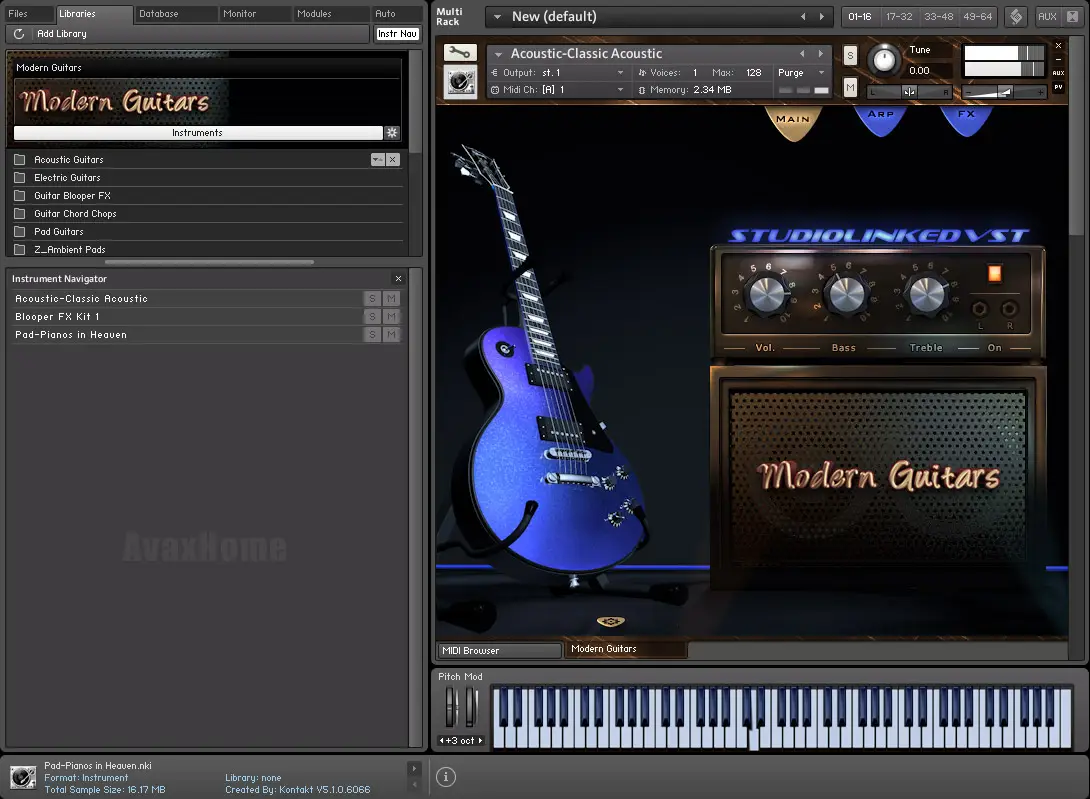Solo Acoustic-Classic Acoustic in Instrument Navigator

point(373,298)
